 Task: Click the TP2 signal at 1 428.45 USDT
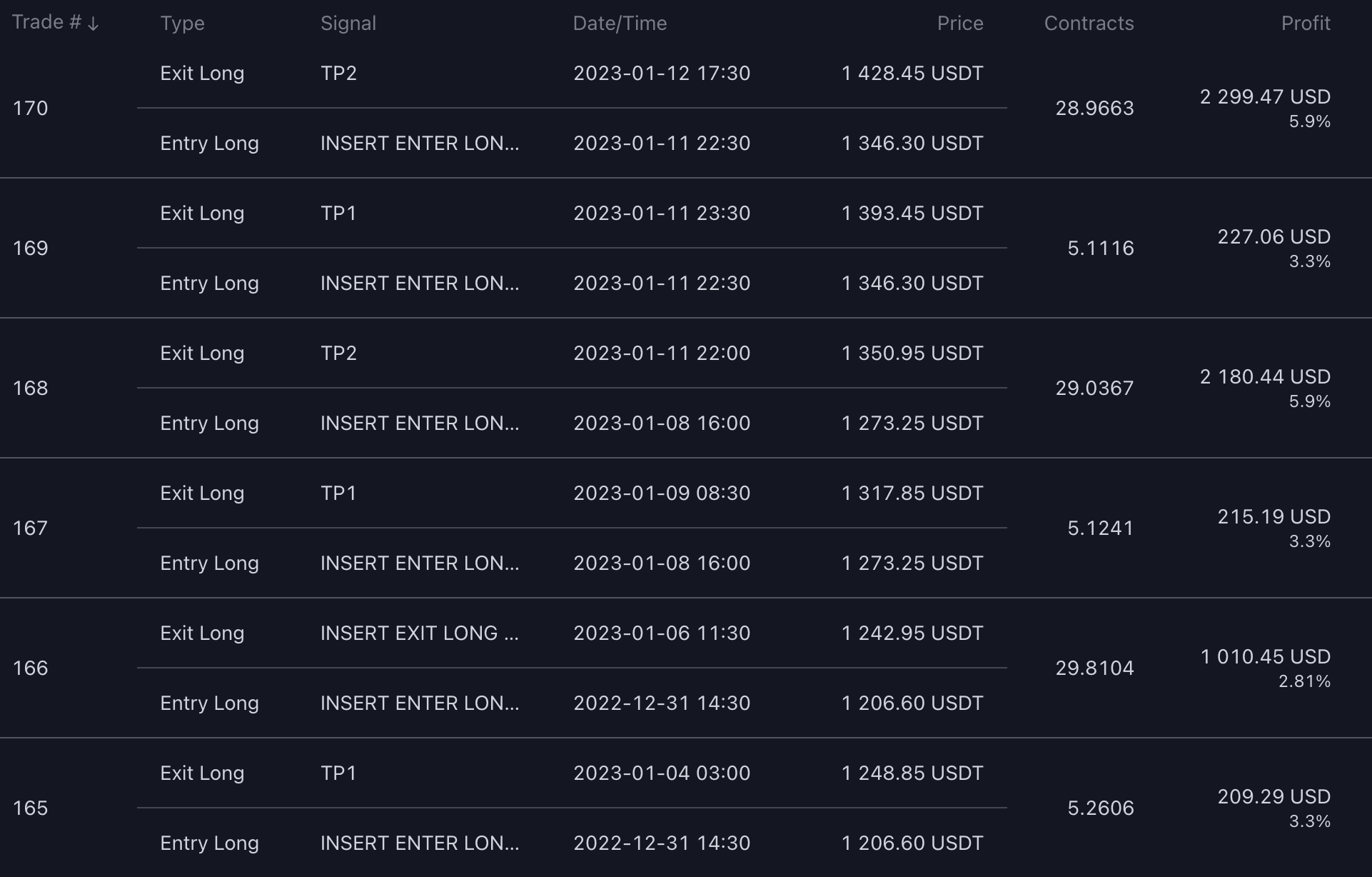tap(338, 74)
